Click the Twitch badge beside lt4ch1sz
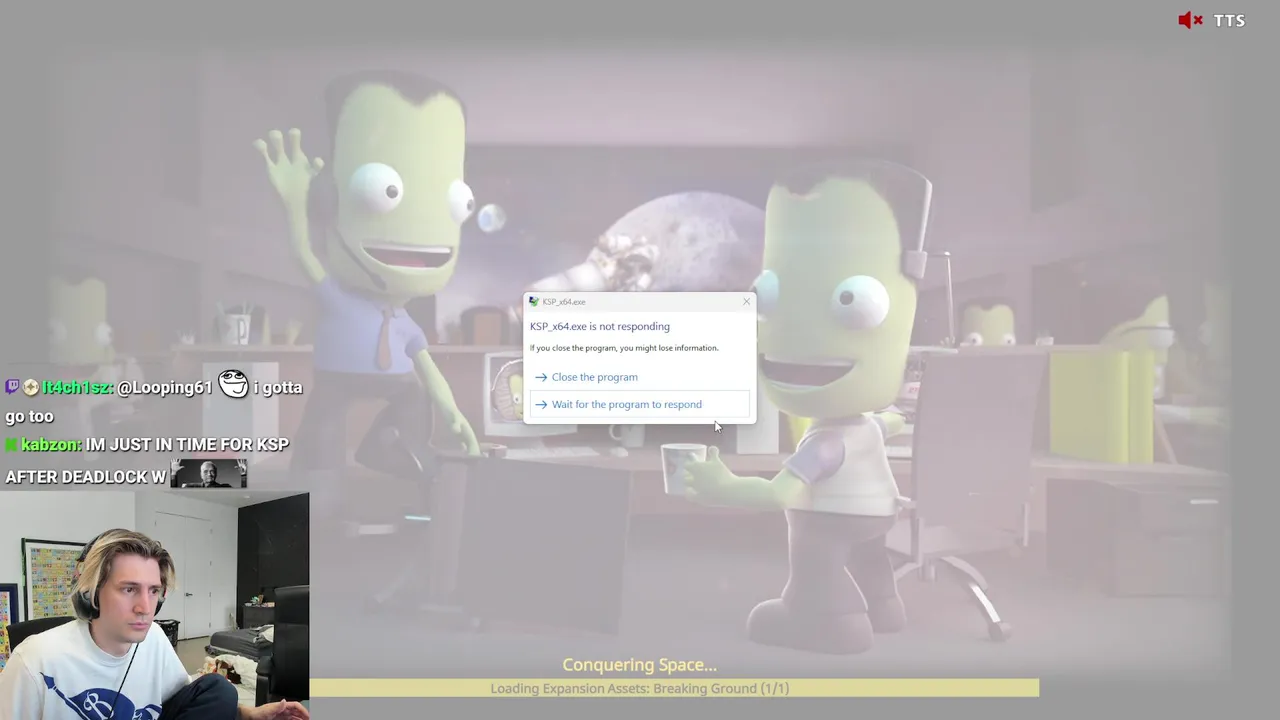The height and width of the screenshot is (720, 1280). (x=12, y=387)
